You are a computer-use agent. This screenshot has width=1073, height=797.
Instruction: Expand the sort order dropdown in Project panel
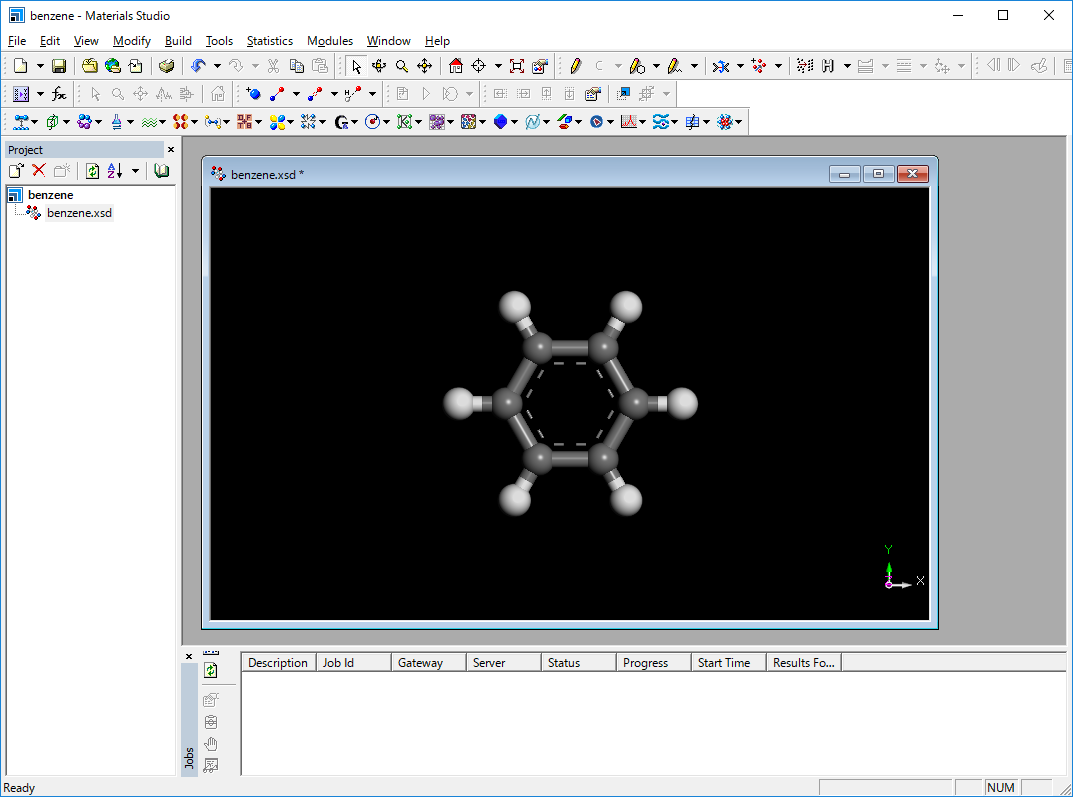pos(135,171)
